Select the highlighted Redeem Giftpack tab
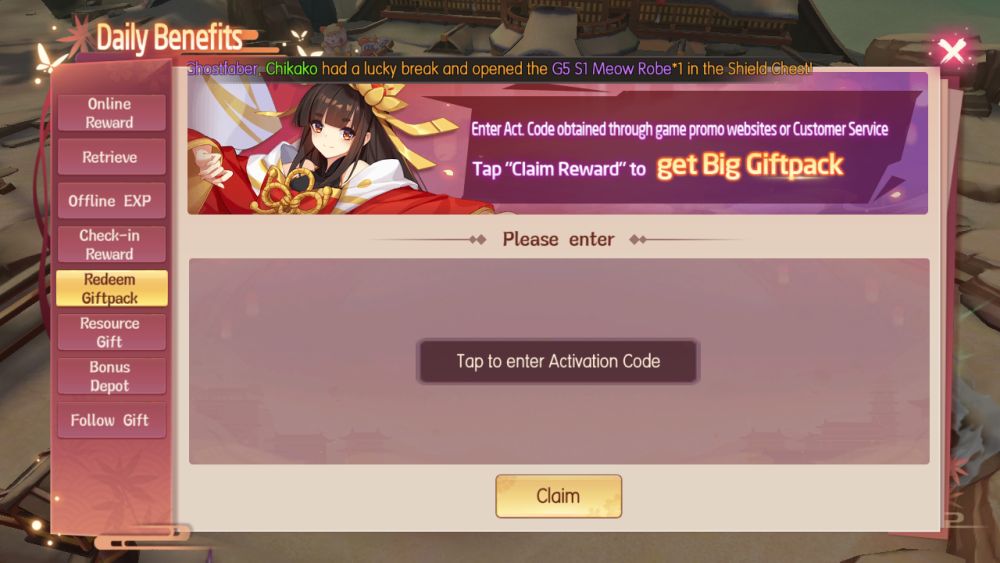1000x563 pixels. coord(111,288)
